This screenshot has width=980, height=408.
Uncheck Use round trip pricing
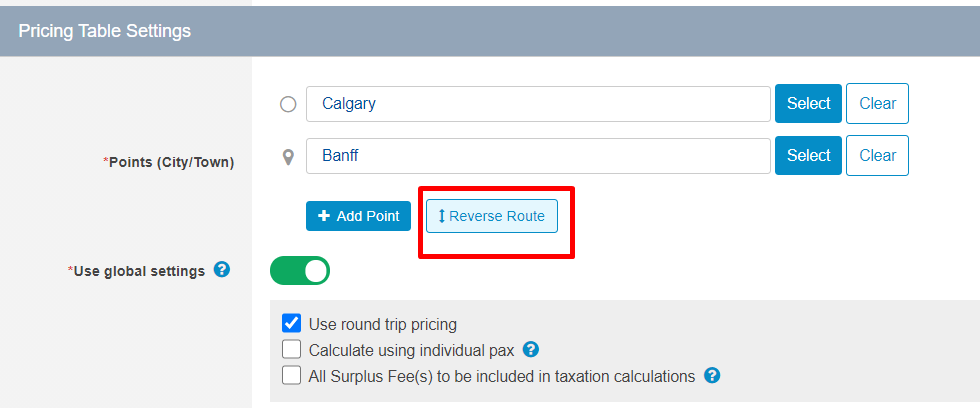pyautogui.click(x=292, y=324)
